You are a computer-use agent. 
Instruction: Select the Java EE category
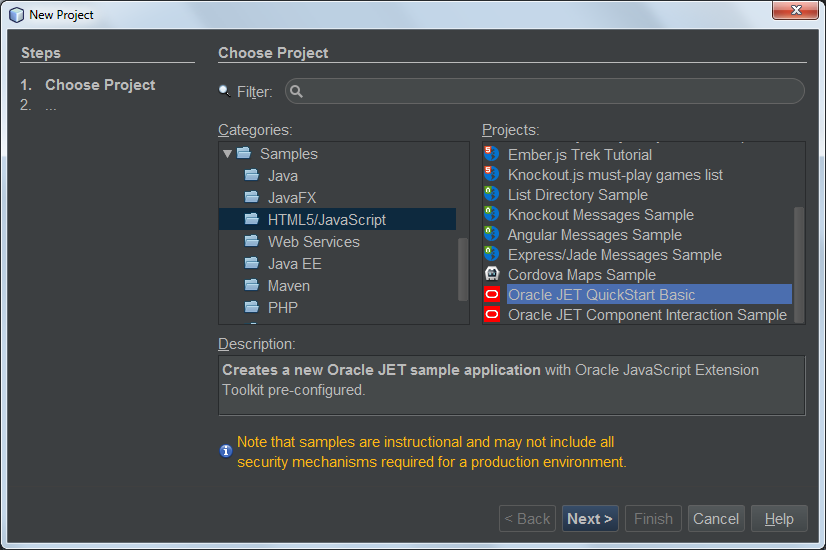coord(294,264)
